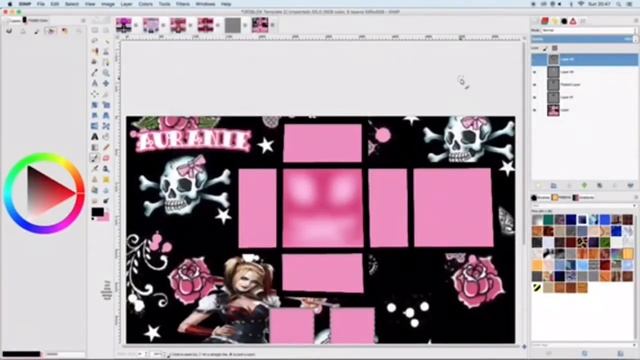
Task: Lower the layer with green arrow
Action: (584, 186)
